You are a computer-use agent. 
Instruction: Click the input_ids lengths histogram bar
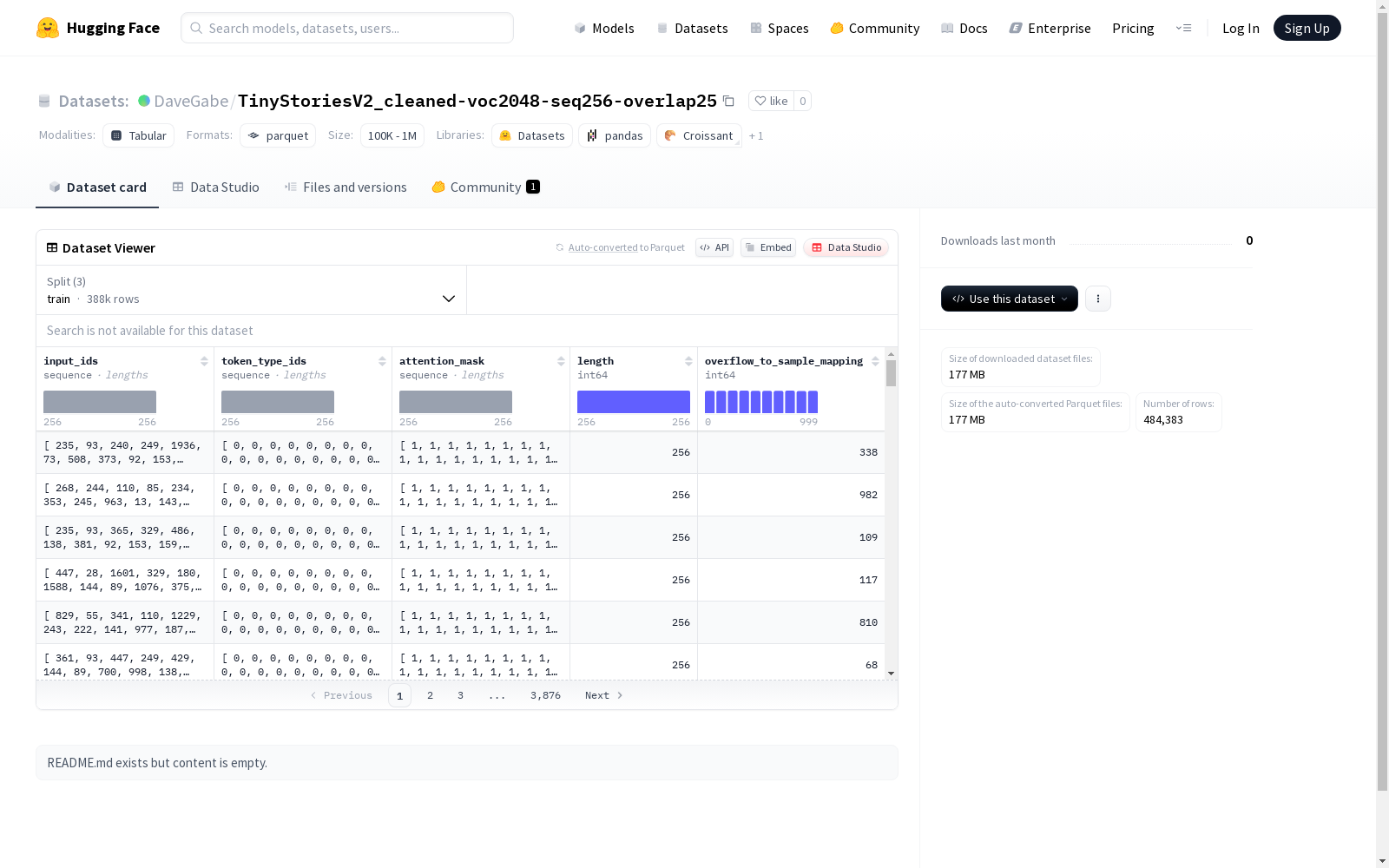(x=100, y=402)
